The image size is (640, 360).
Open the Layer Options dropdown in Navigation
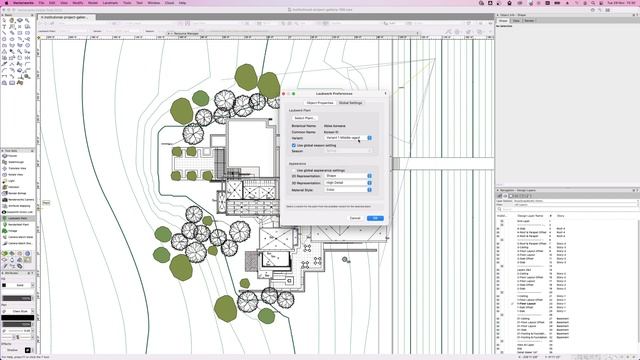[x=576, y=201]
